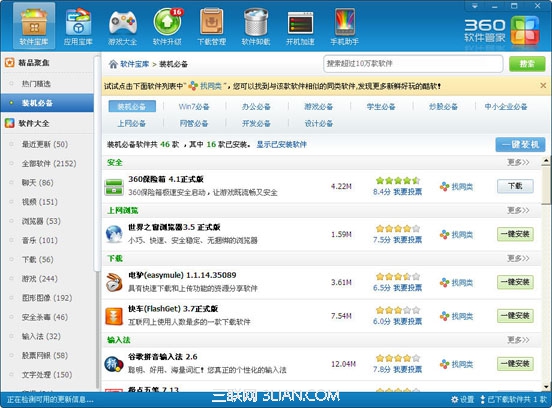Click the green 搜索 button
This screenshot has width=552, height=408.
point(527,64)
